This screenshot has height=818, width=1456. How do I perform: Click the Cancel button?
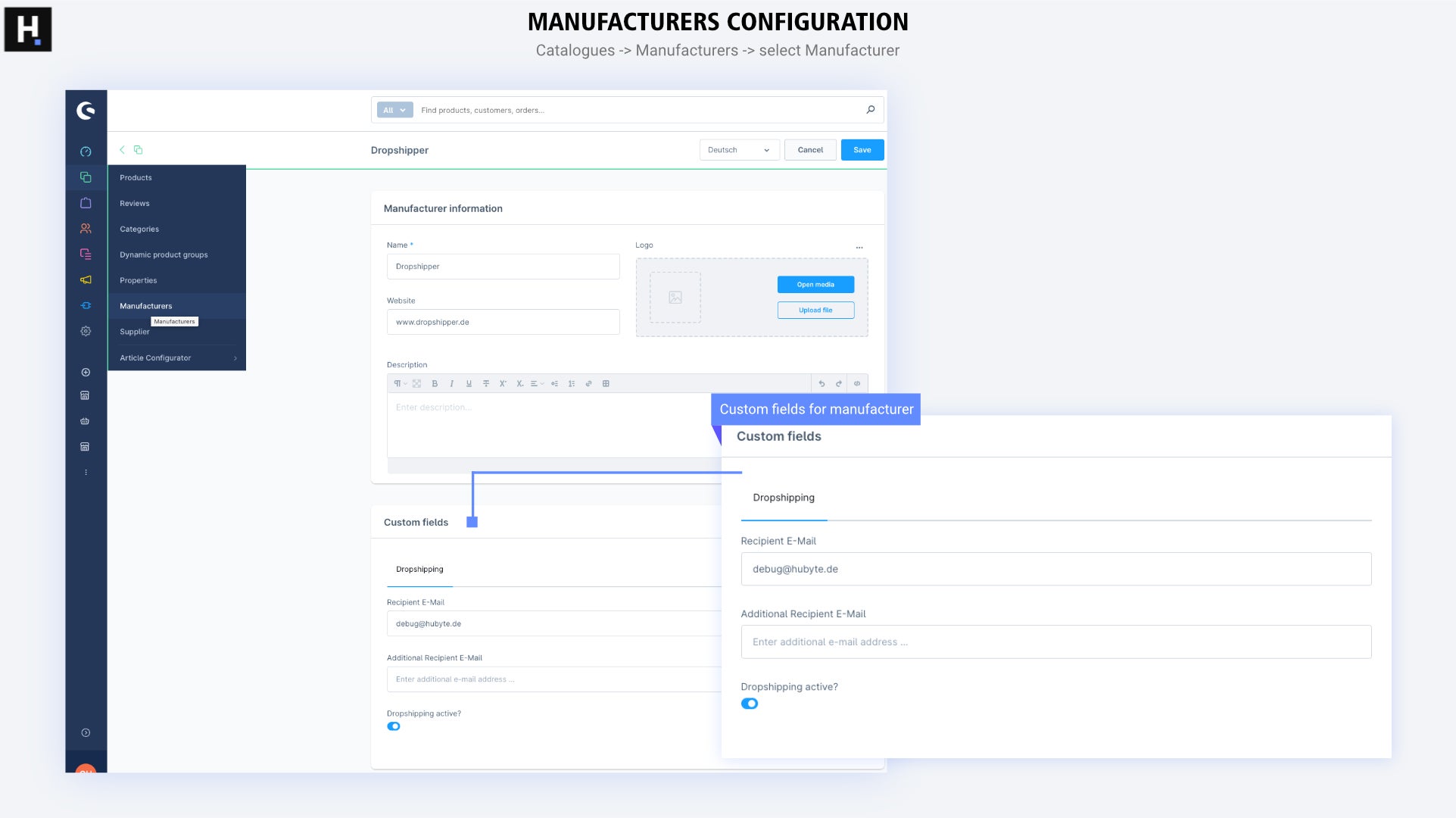pos(810,150)
